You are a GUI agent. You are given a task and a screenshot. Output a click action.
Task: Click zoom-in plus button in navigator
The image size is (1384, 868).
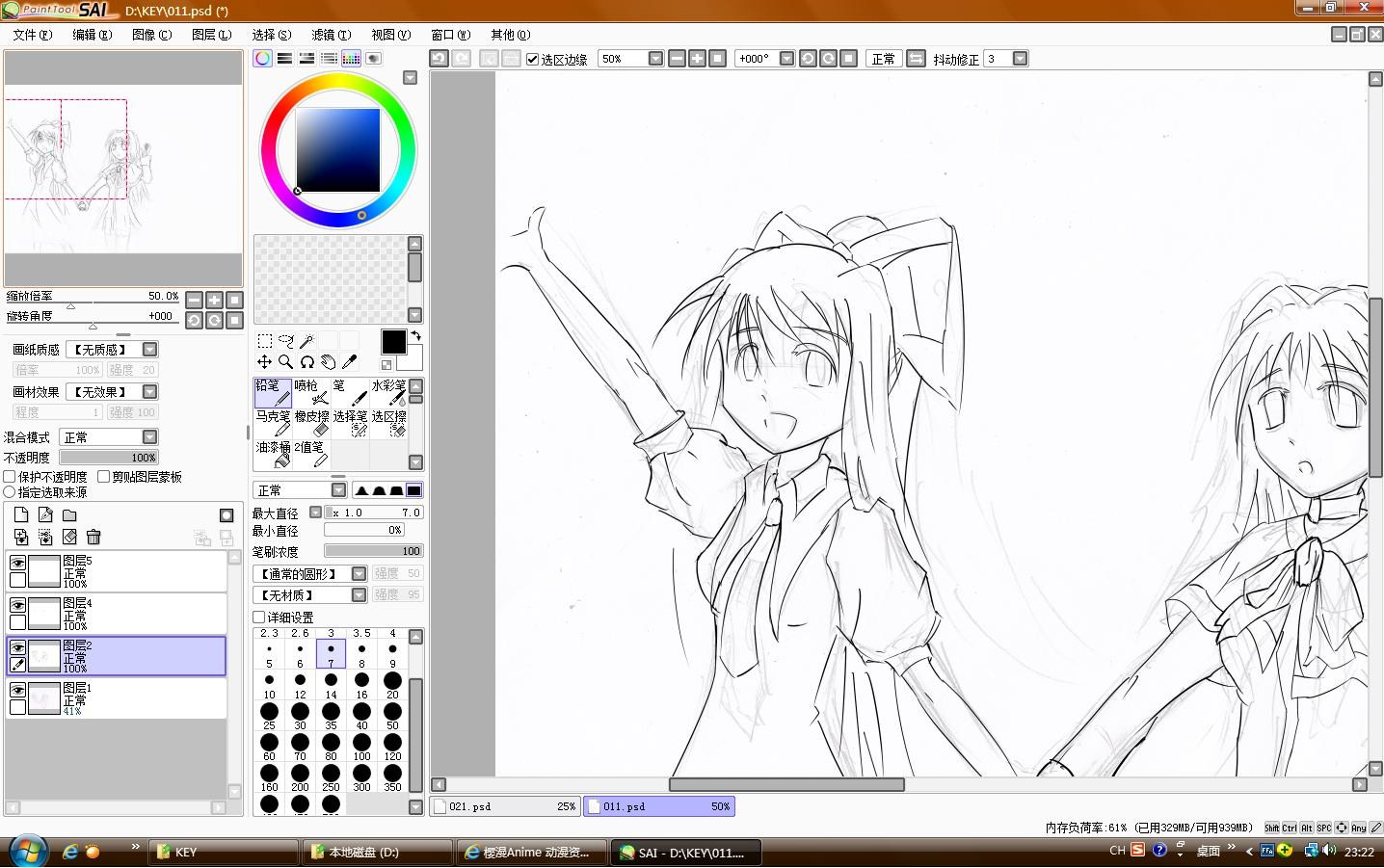[x=214, y=300]
